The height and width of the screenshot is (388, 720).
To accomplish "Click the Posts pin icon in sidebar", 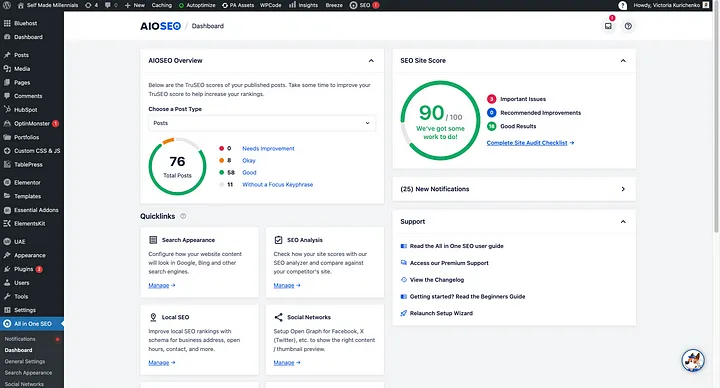I will 7,55.
